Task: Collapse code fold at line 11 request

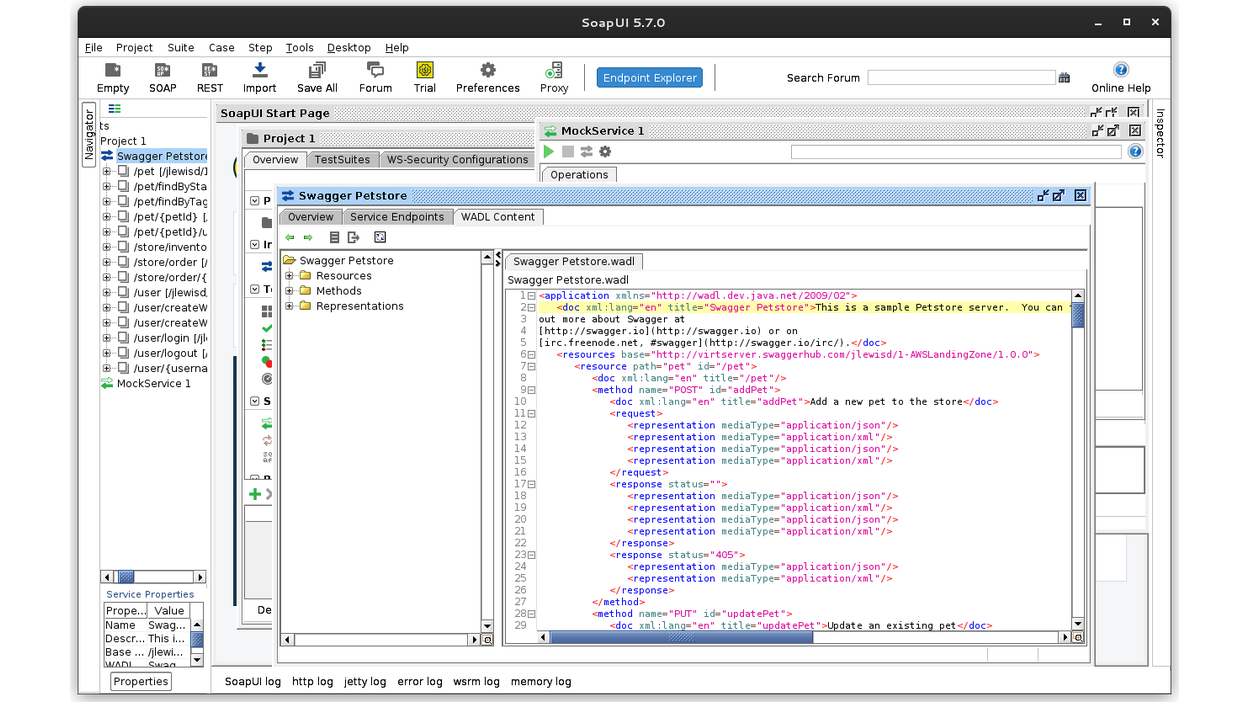Action: pyautogui.click(x=532, y=414)
